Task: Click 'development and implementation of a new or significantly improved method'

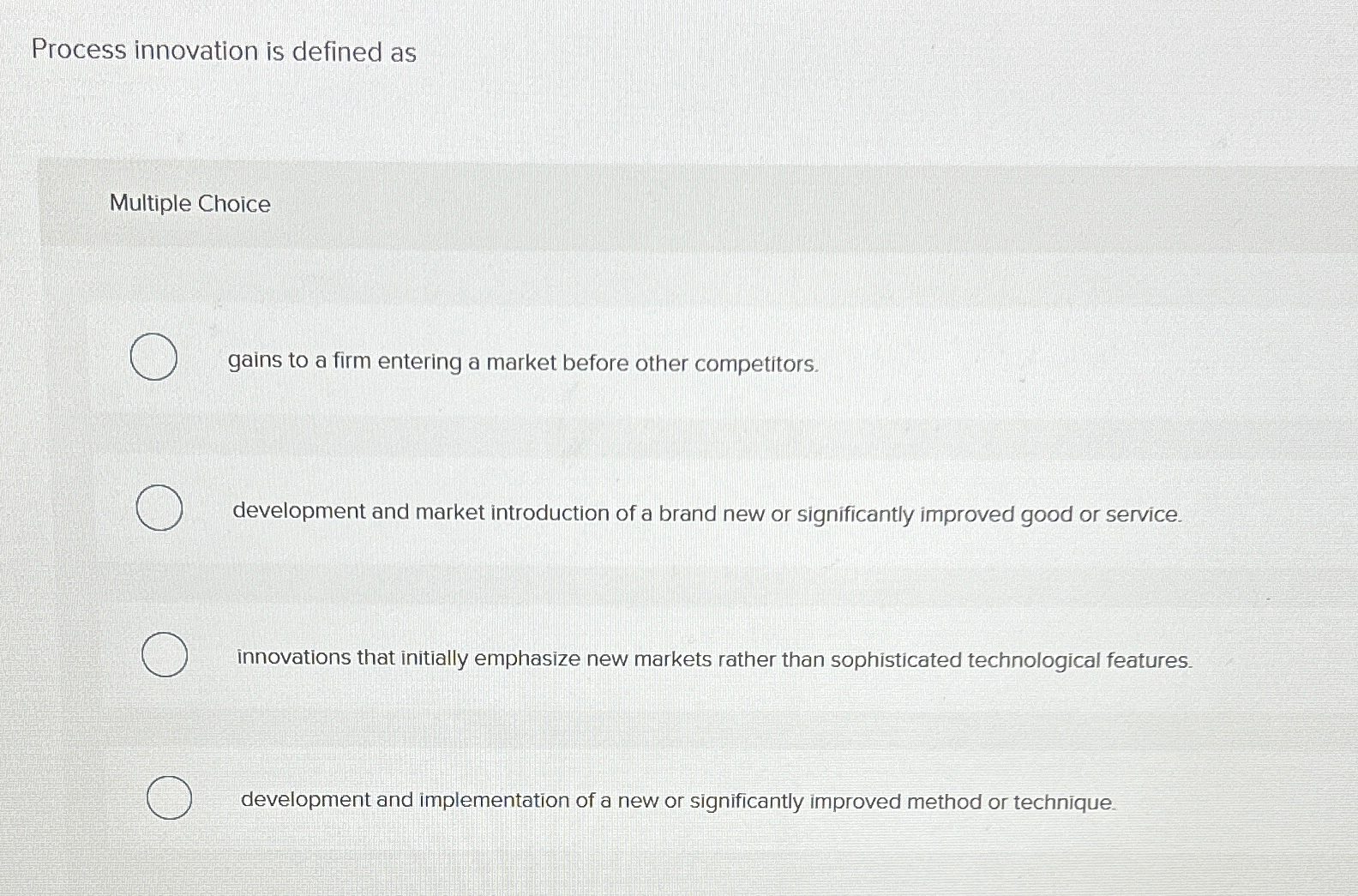Action: click(676, 801)
